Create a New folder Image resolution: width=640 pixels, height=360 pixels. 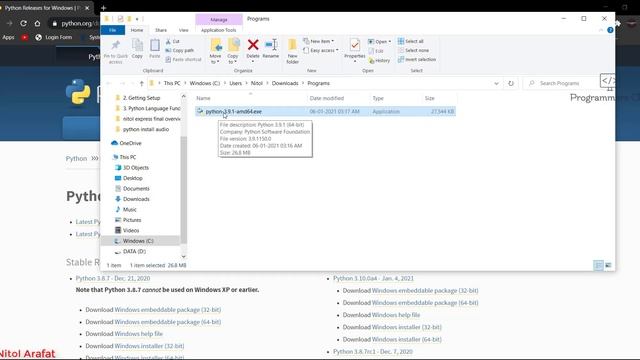point(292,51)
